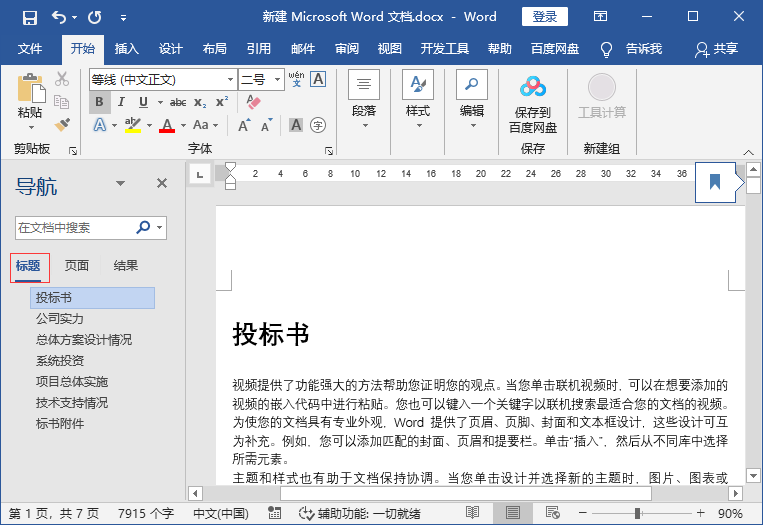The width and height of the screenshot is (763, 525).
Task: Open the Quick Access Toolbar customize arrow
Action: (124, 18)
